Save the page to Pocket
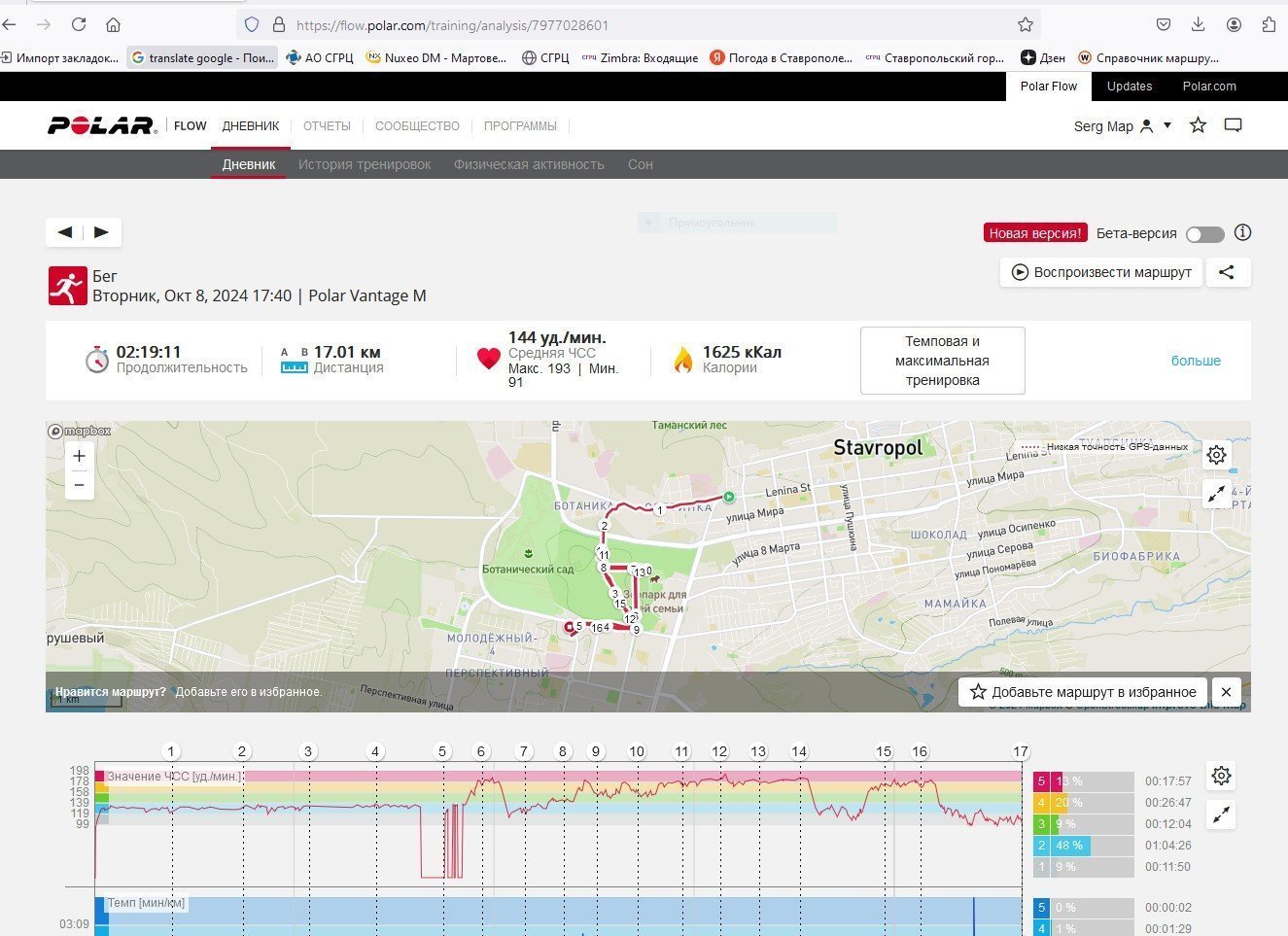 pos(1164,24)
